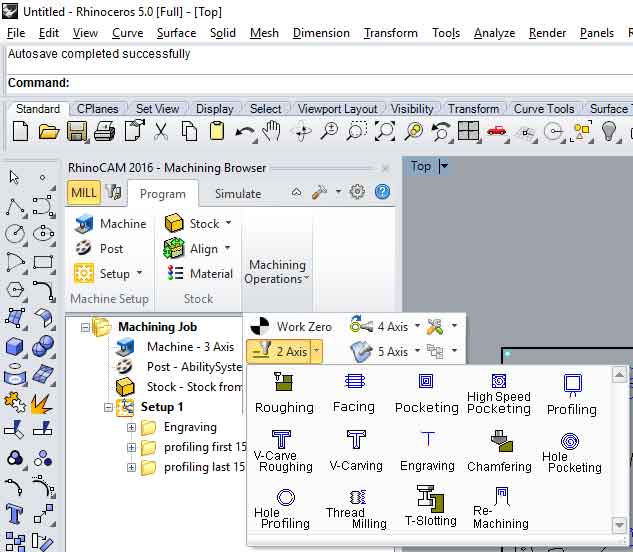Collapse the Machining Job node
The height and width of the screenshot is (552, 633).
(85, 327)
